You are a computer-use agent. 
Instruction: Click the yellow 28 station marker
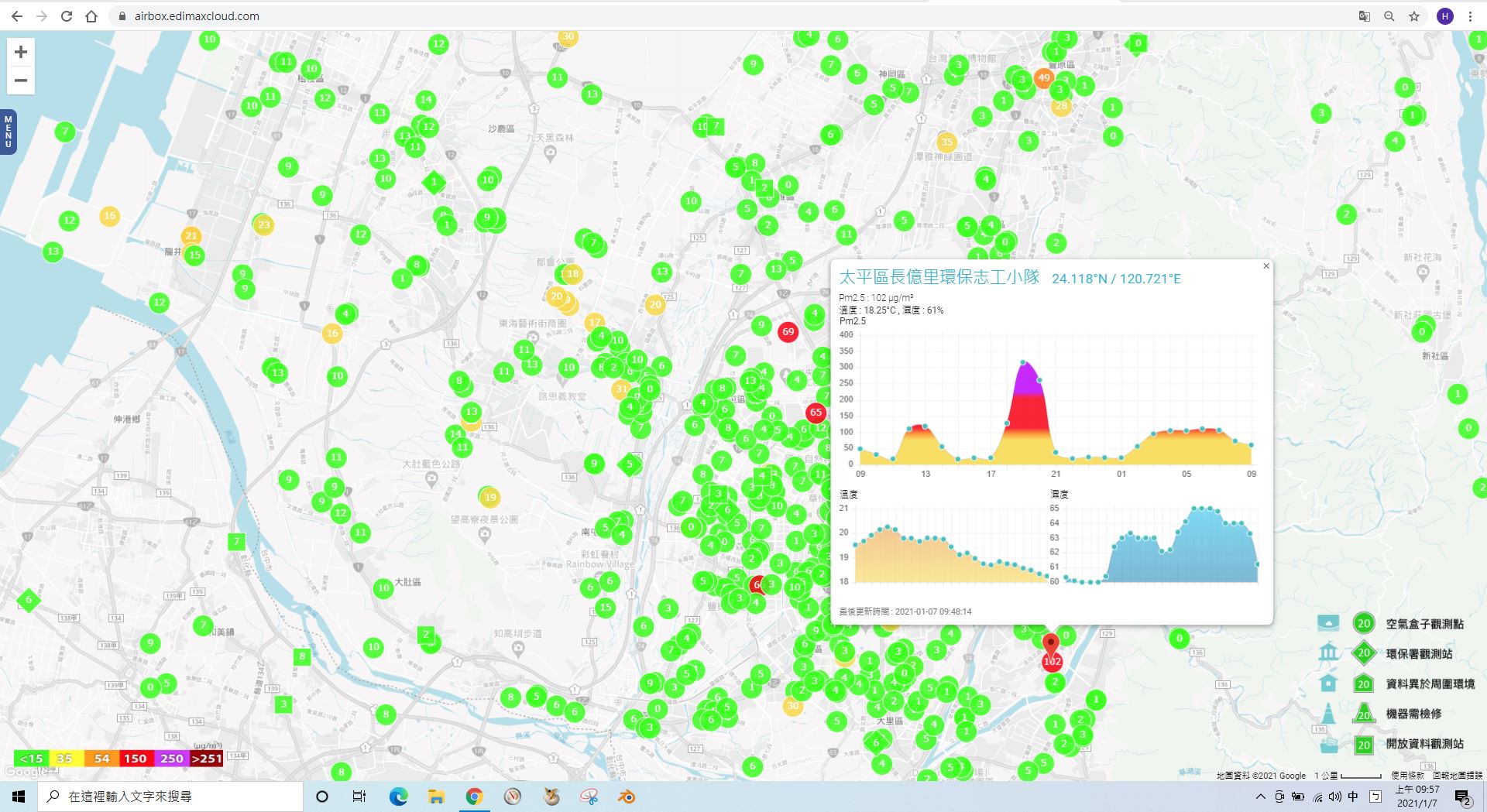tap(1061, 106)
